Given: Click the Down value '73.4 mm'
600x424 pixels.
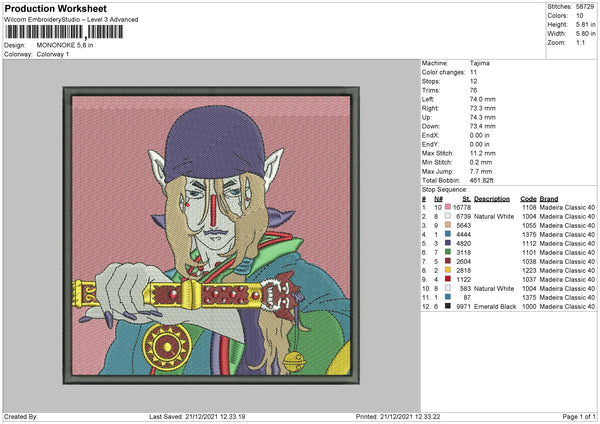Looking at the screenshot, I should coord(483,126).
